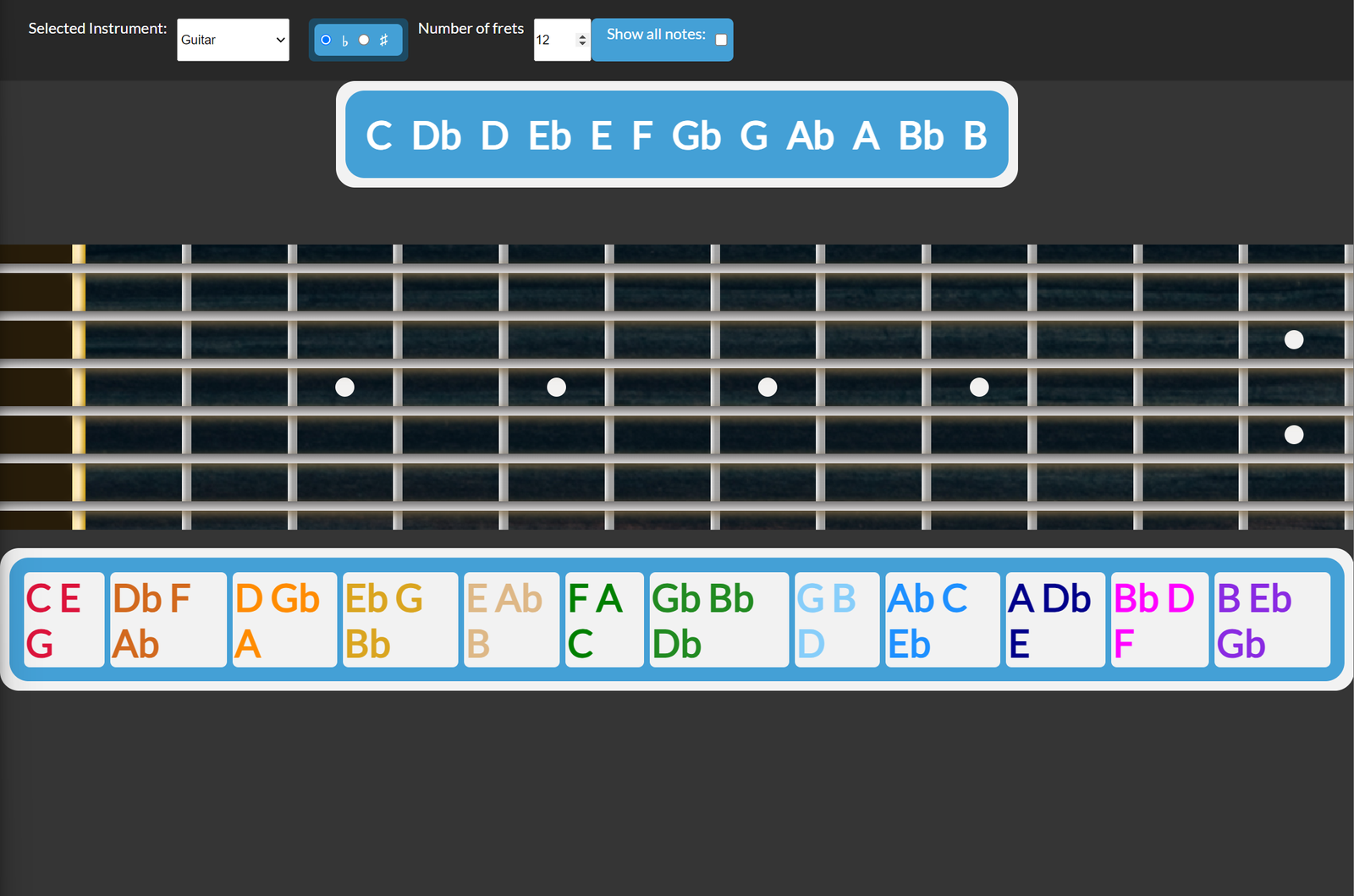Decrease the number of frets with the down arrow
The height and width of the screenshot is (896, 1354).
tap(582, 44)
